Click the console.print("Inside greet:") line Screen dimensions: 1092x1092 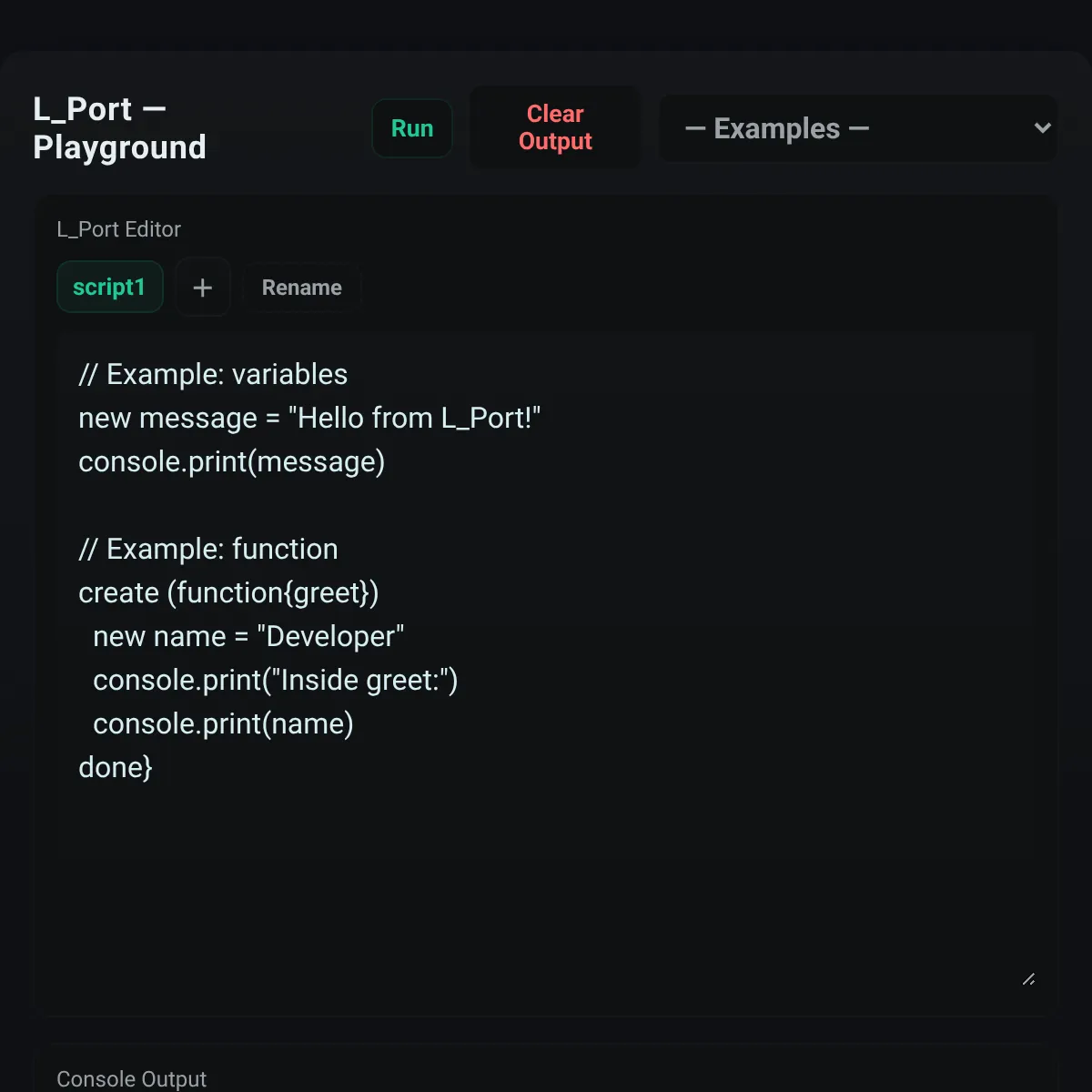pyautogui.click(x=276, y=680)
